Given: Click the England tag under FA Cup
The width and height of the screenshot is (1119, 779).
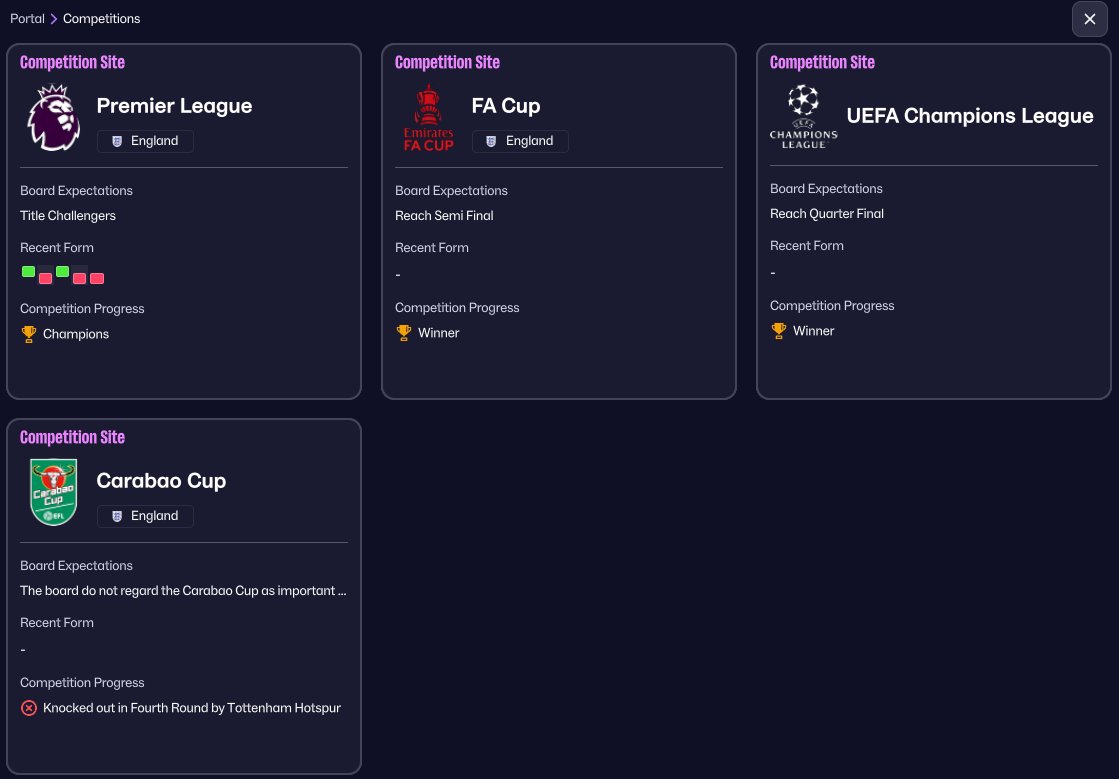Looking at the screenshot, I should click(520, 141).
